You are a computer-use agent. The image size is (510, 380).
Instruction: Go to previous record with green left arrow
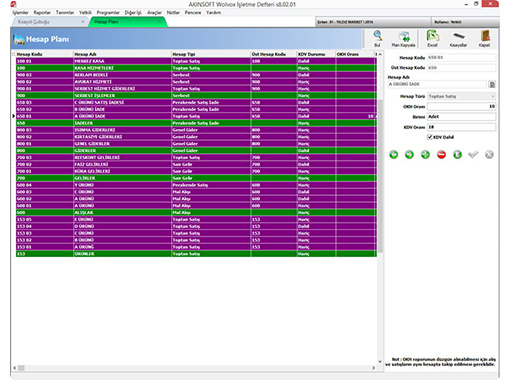click(394, 155)
